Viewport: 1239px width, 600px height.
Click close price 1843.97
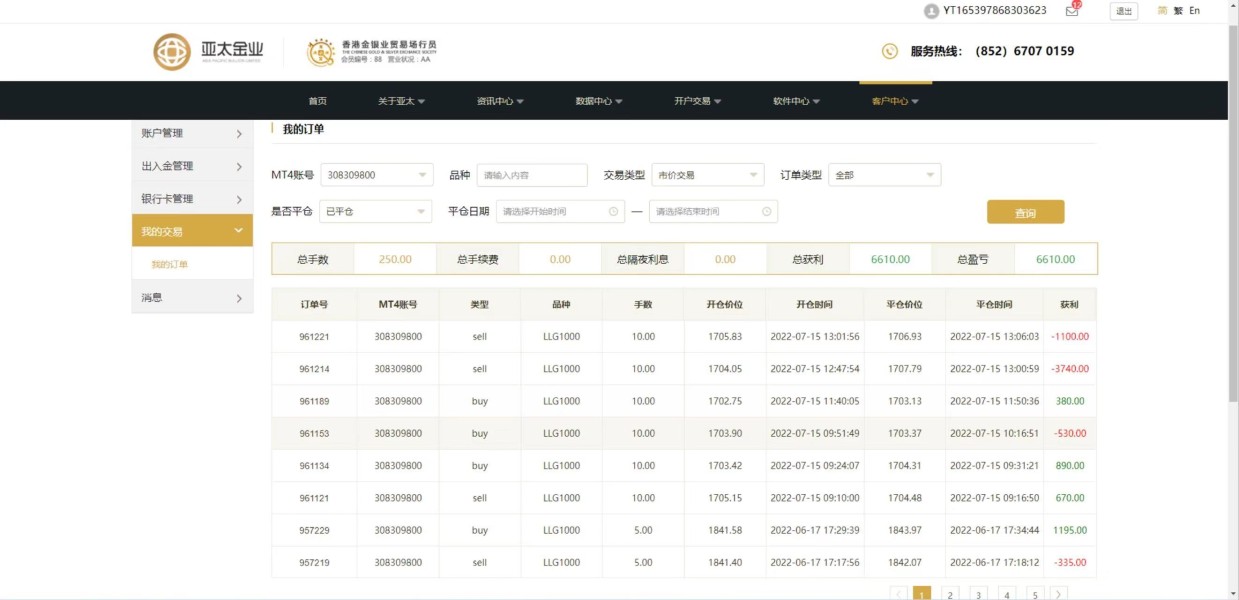pyautogui.click(x=904, y=530)
